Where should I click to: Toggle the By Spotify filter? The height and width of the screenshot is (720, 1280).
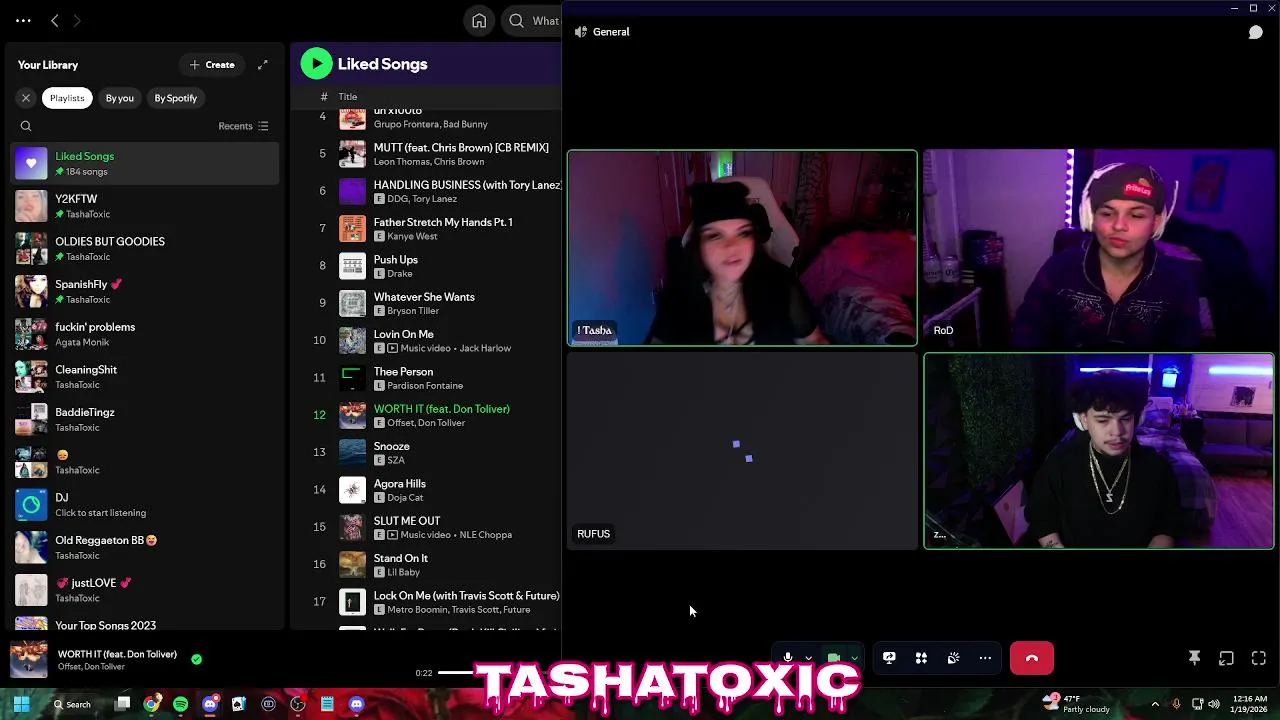tap(176, 98)
